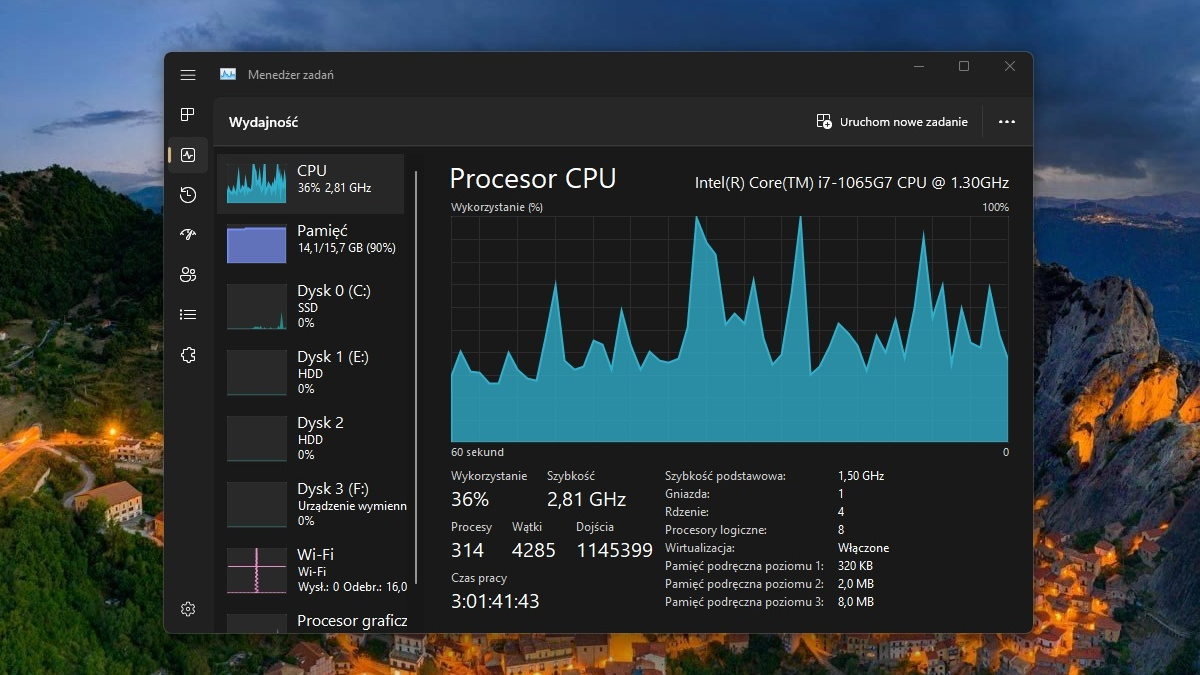Open the Users page icon
Screen dimensions: 1200x675
coord(188,275)
